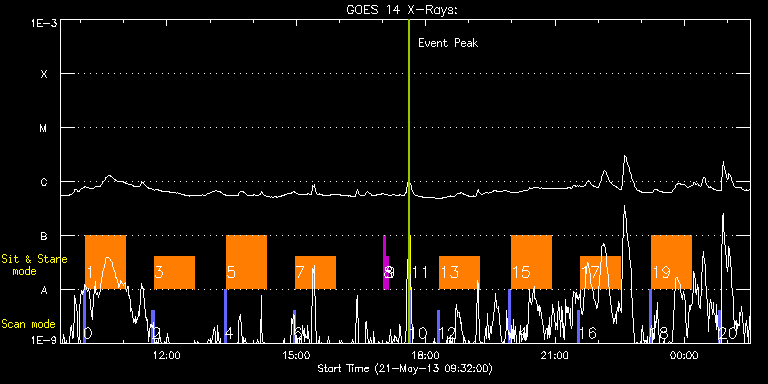Click the blue scan bar labeled 4

click(x=225, y=316)
